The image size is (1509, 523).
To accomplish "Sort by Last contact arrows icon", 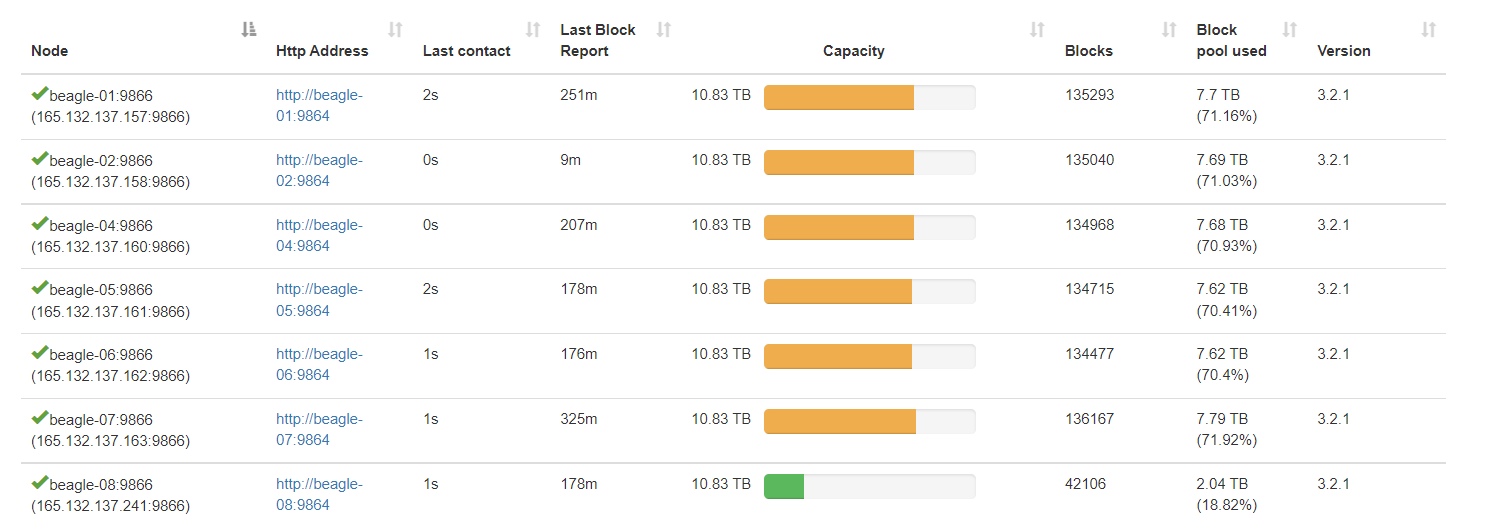I will click(533, 30).
